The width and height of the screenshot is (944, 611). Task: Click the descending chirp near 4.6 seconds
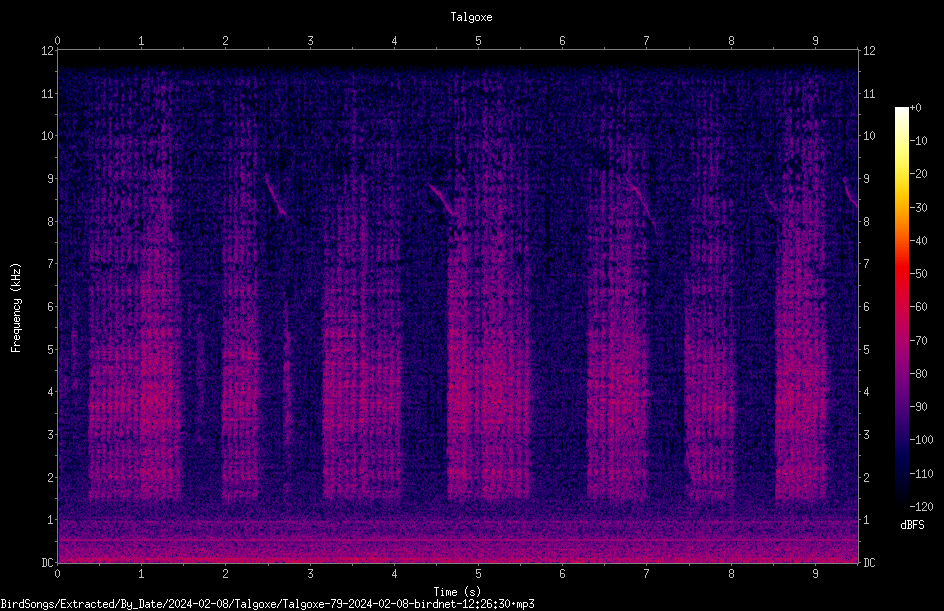[x=441, y=199]
